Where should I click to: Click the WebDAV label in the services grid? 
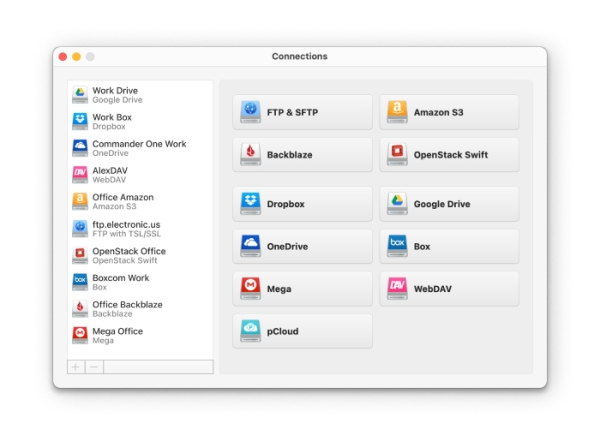[x=433, y=289]
